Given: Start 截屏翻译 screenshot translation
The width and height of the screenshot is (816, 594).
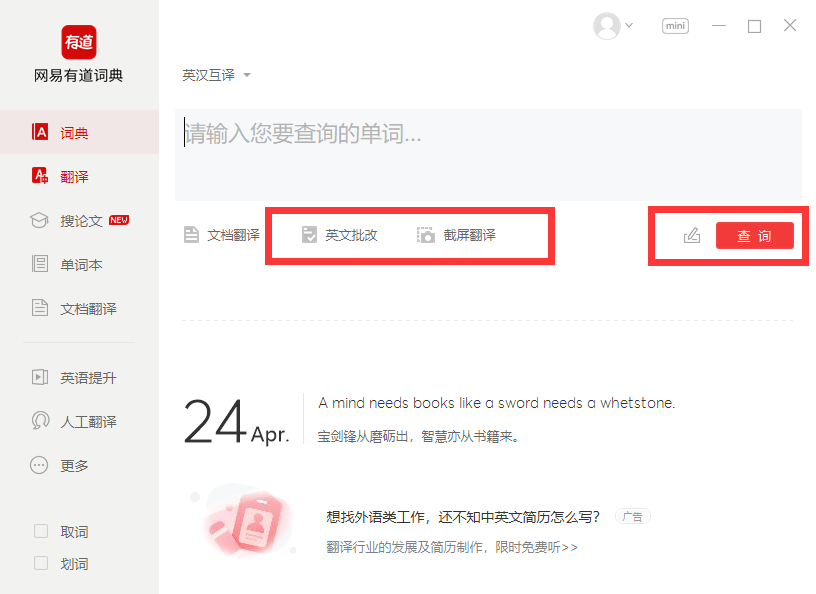Looking at the screenshot, I should pyautogui.click(x=457, y=235).
